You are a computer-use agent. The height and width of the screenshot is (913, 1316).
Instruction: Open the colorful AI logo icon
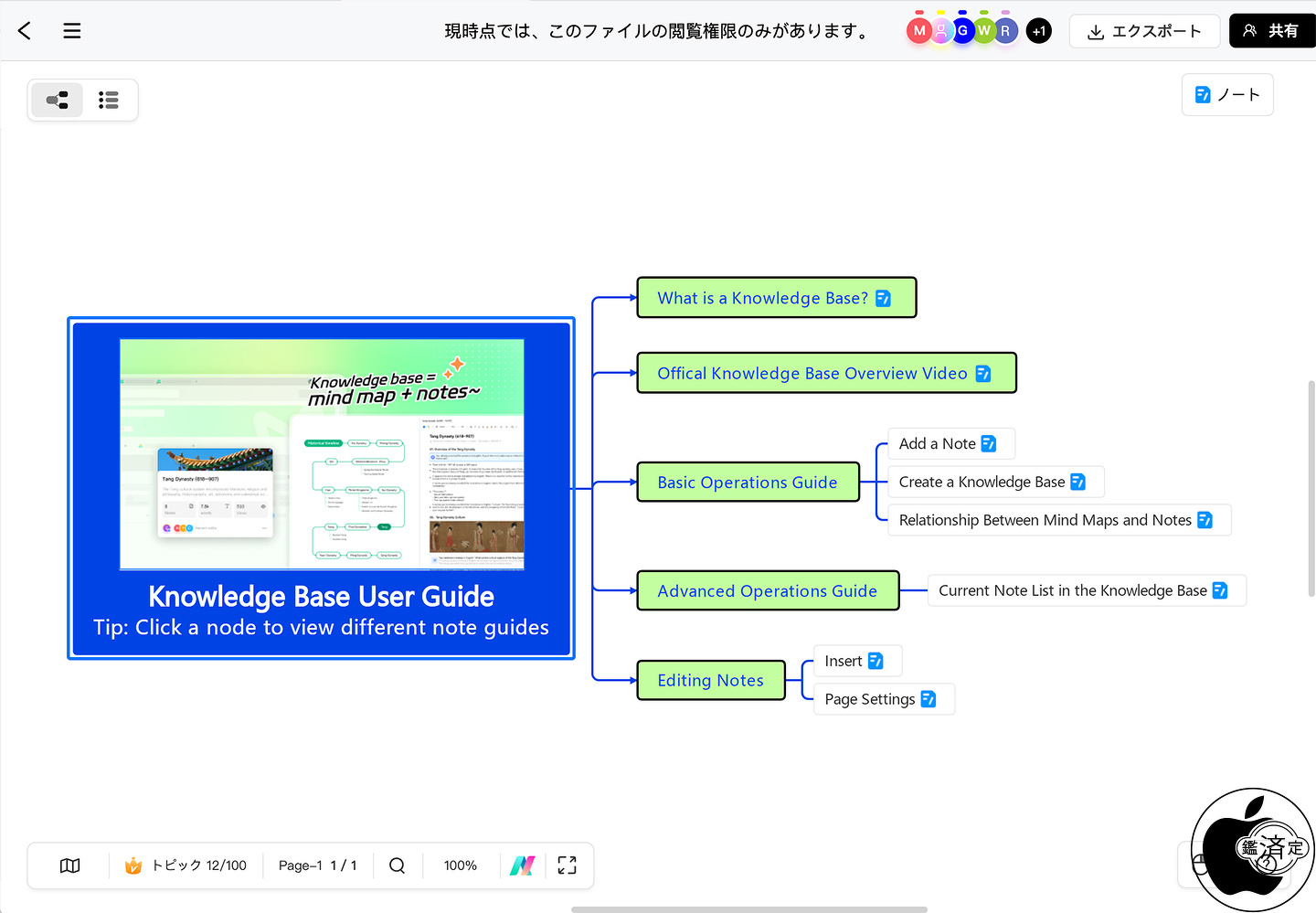pyautogui.click(x=522, y=865)
